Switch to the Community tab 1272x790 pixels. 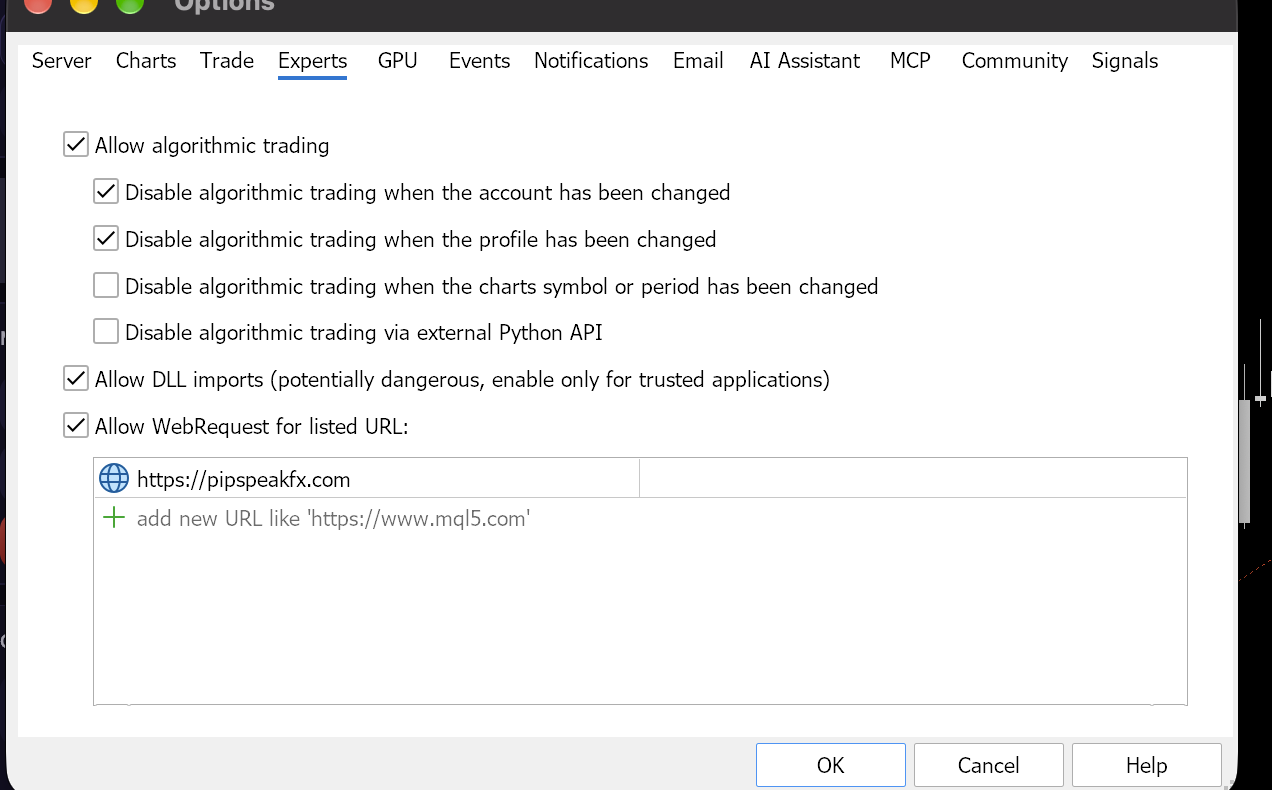tap(1014, 61)
